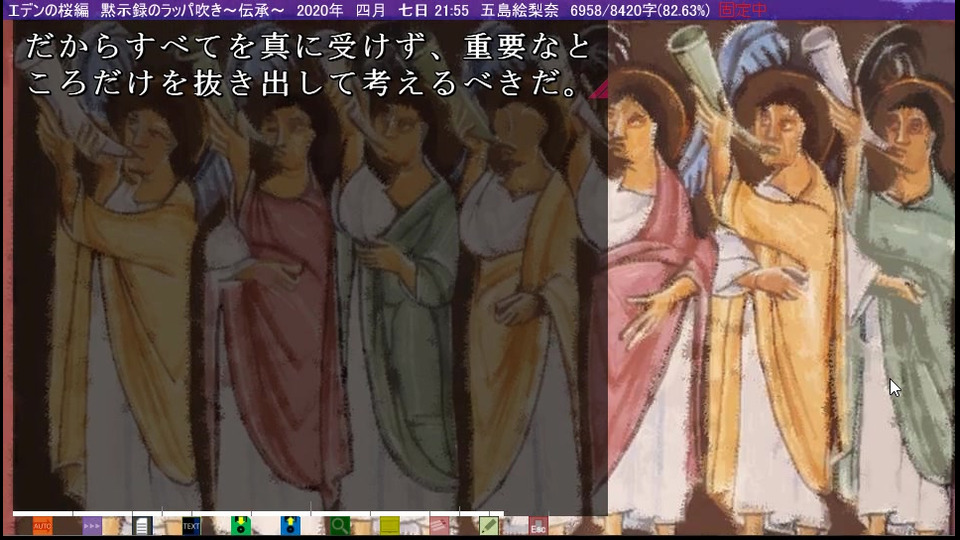Click the '2020年 四月 七日 21:55' date text

click(383, 10)
